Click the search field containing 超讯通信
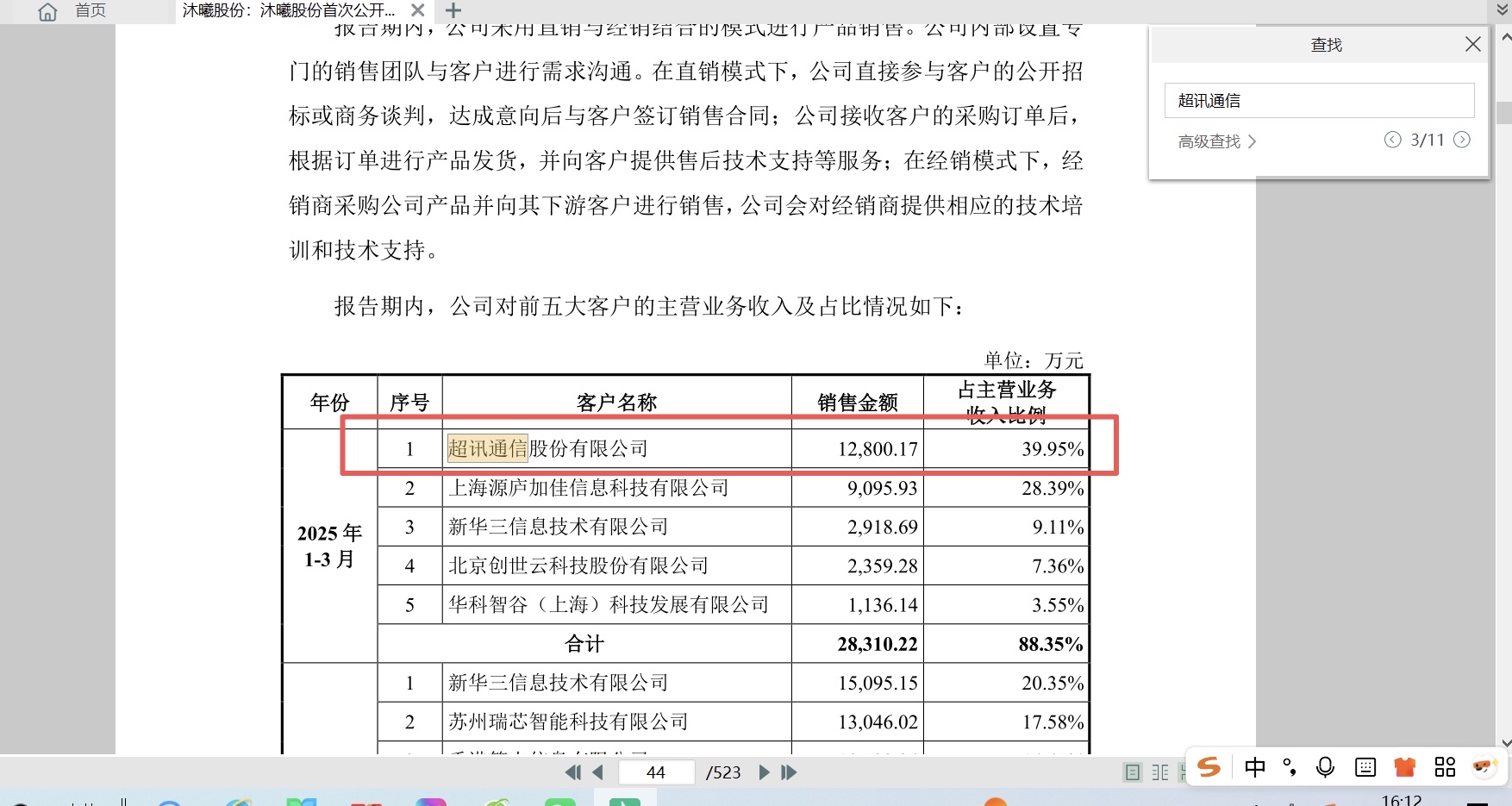Screen dimensions: 1512x806 click(x=1319, y=101)
